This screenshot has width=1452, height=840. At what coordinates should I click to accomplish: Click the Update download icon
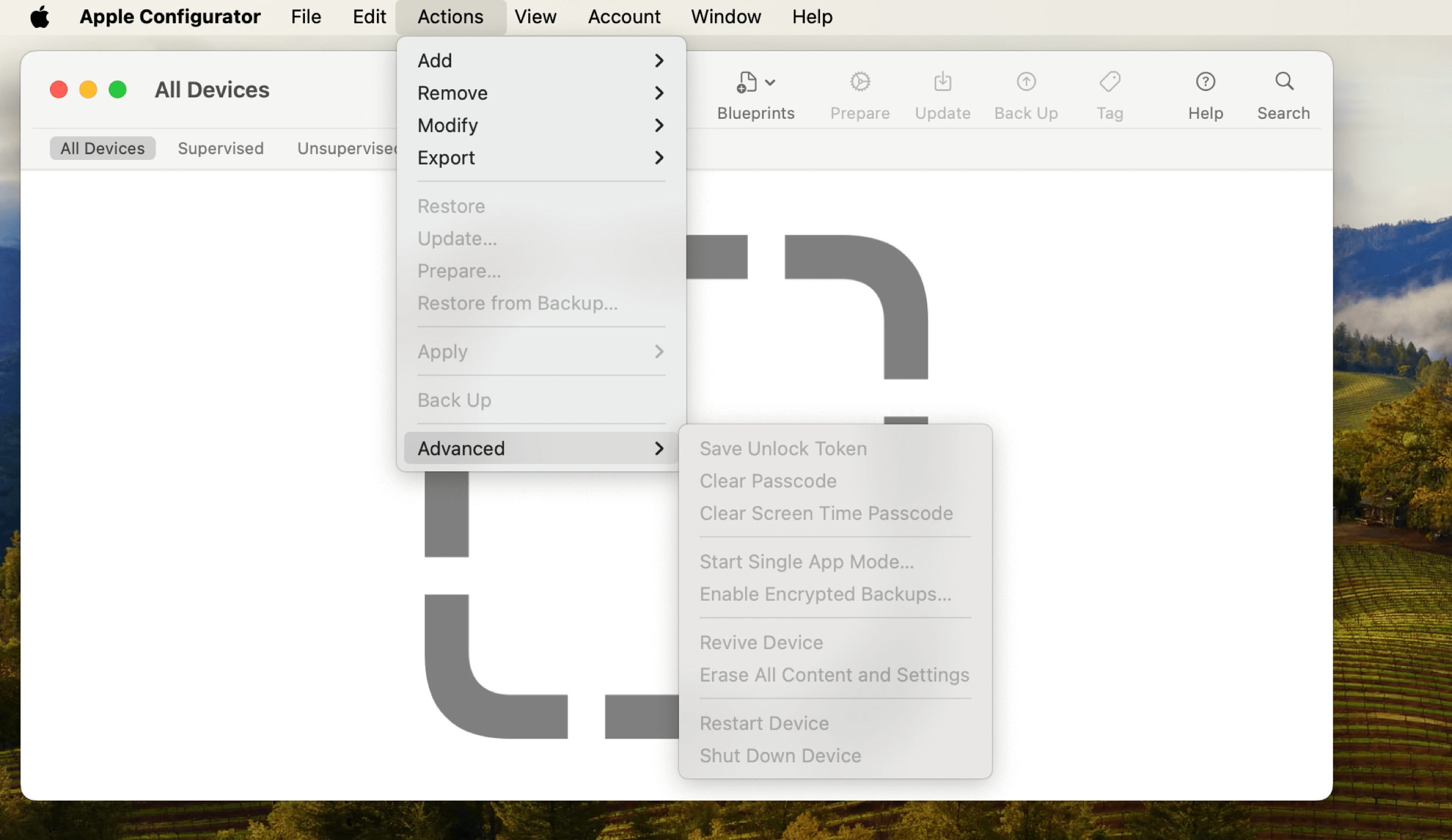(943, 82)
